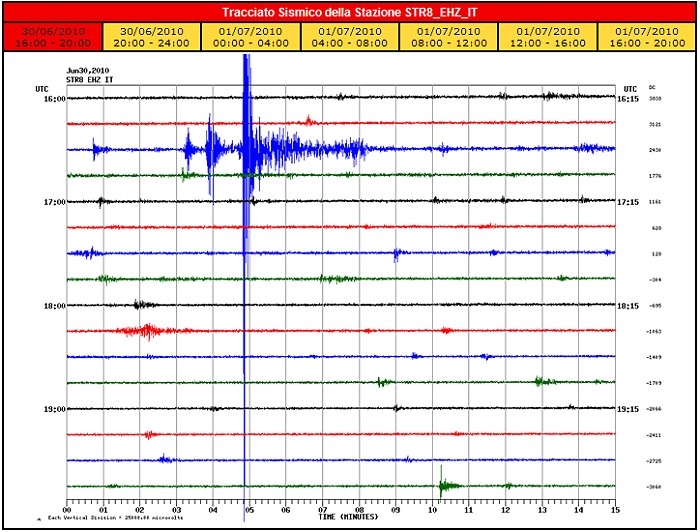
Task: Click the 16:00 UTC label on left axis
Action: (x=52, y=99)
